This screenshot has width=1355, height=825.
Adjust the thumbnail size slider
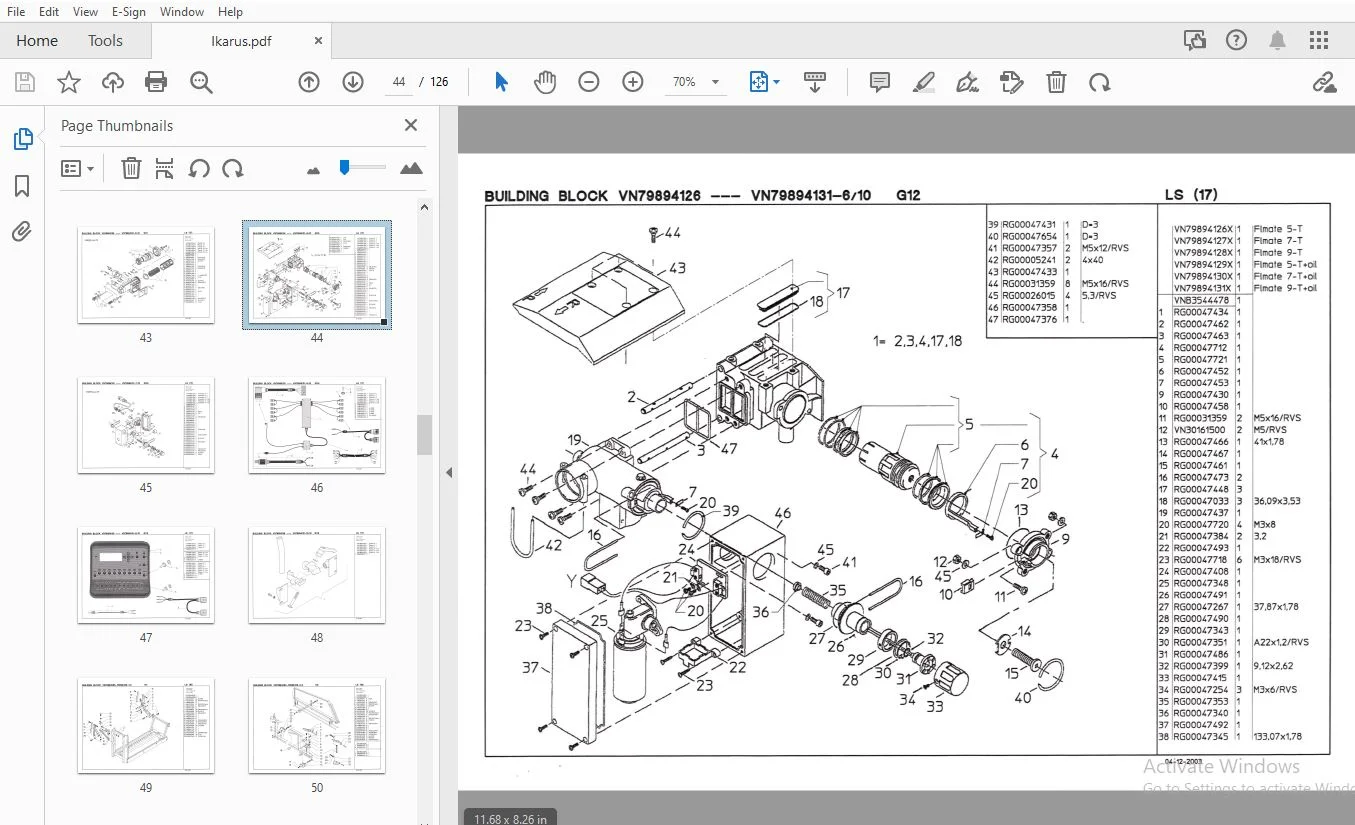pyautogui.click(x=344, y=167)
